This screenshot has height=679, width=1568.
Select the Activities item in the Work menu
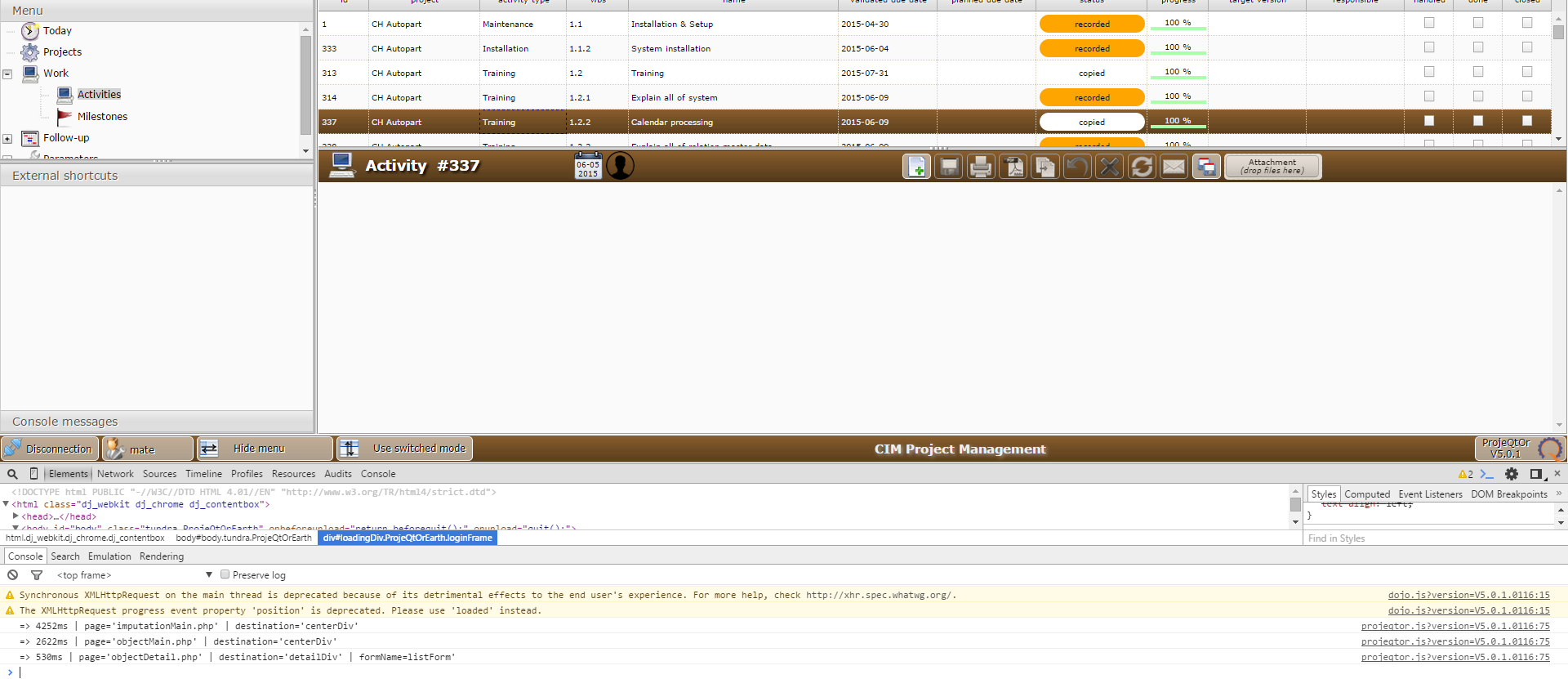(x=99, y=95)
